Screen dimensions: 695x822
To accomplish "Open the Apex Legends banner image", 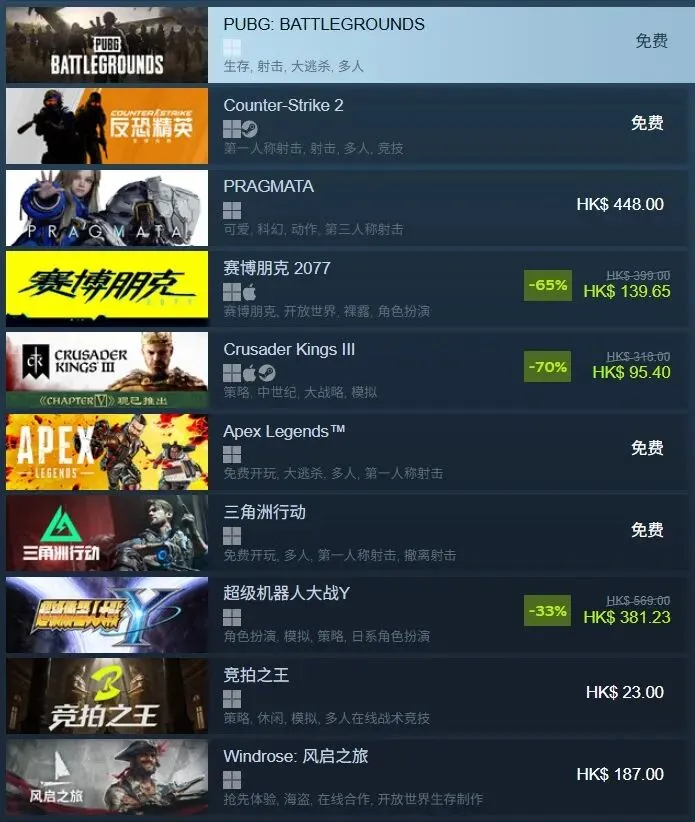I will point(107,452).
